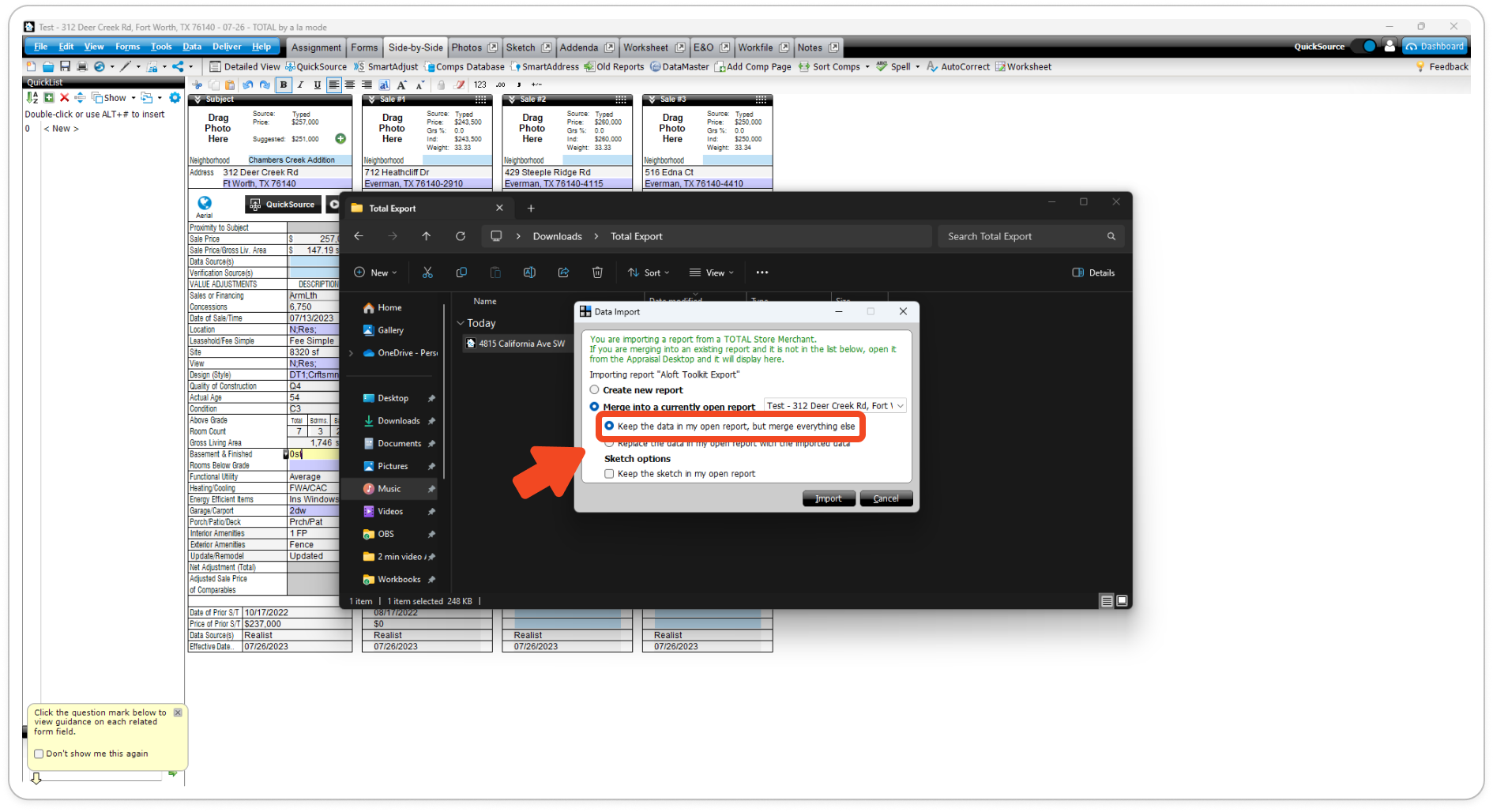
Task: Click the align center icon
Action: pyautogui.click(x=350, y=85)
